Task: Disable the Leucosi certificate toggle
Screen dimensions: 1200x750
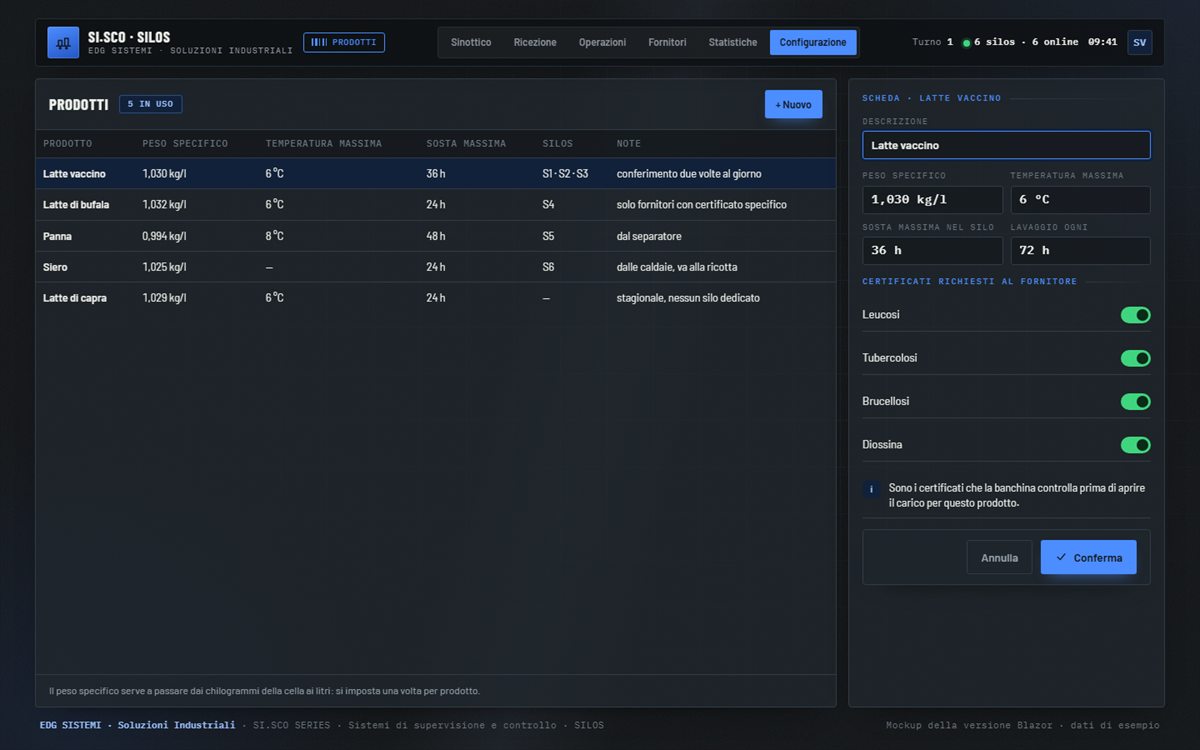Action: coord(1135,315)
